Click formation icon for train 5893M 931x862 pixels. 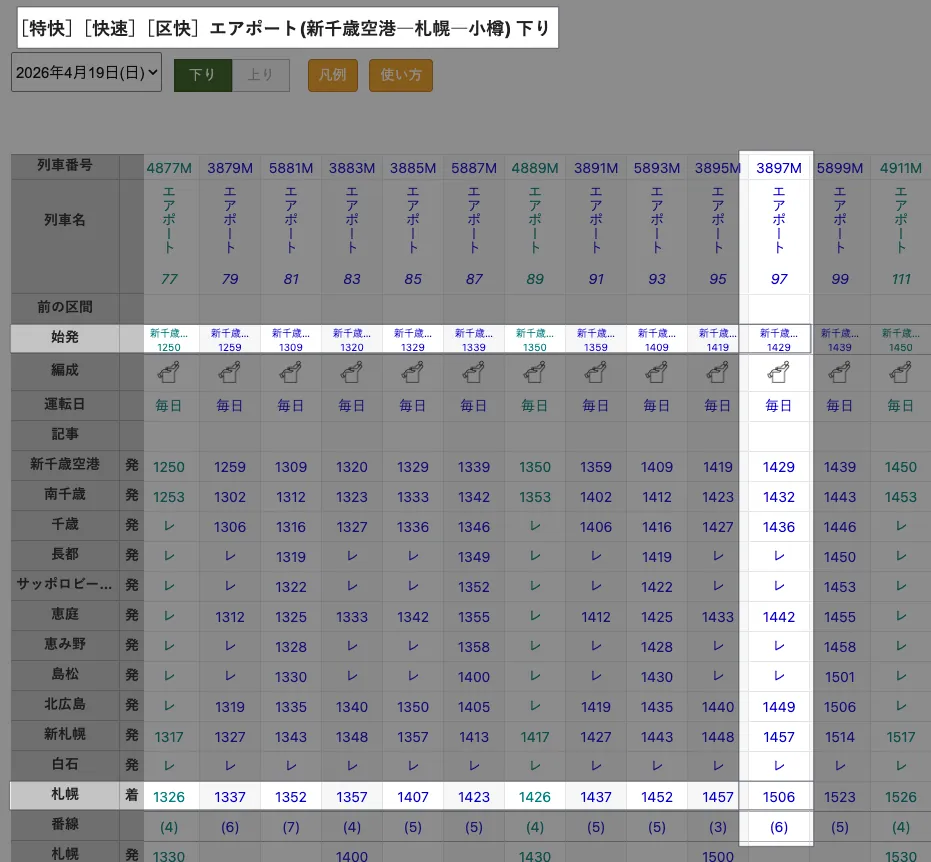click(657, 374)
